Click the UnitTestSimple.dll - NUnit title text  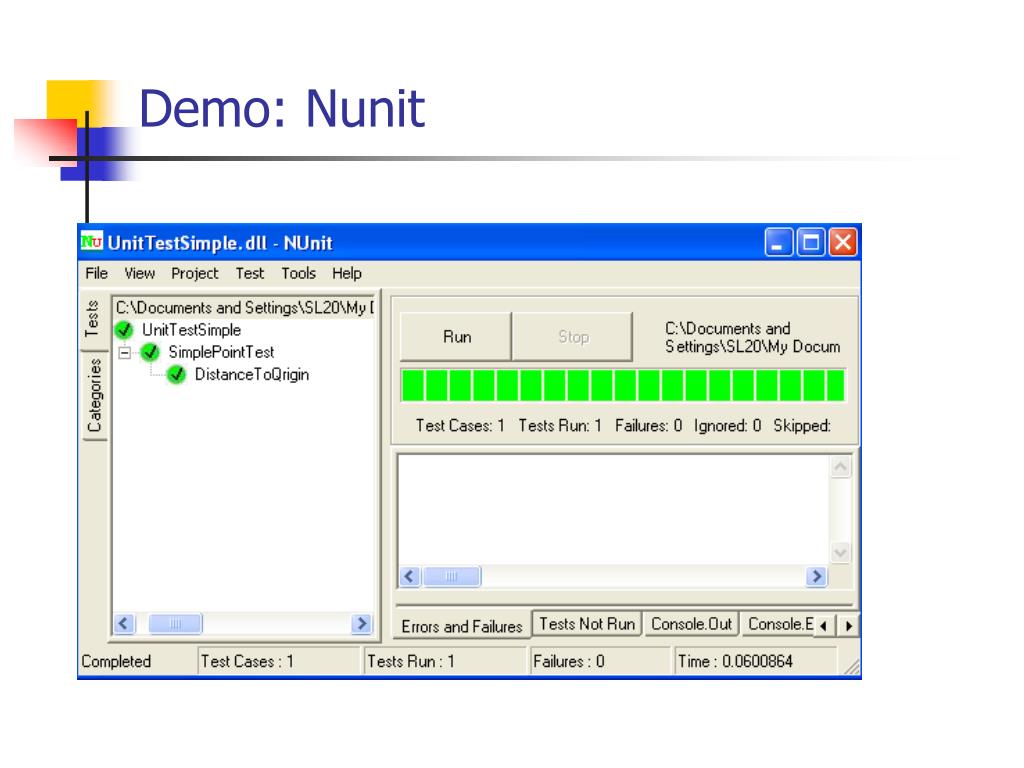(x=220, y=243)
